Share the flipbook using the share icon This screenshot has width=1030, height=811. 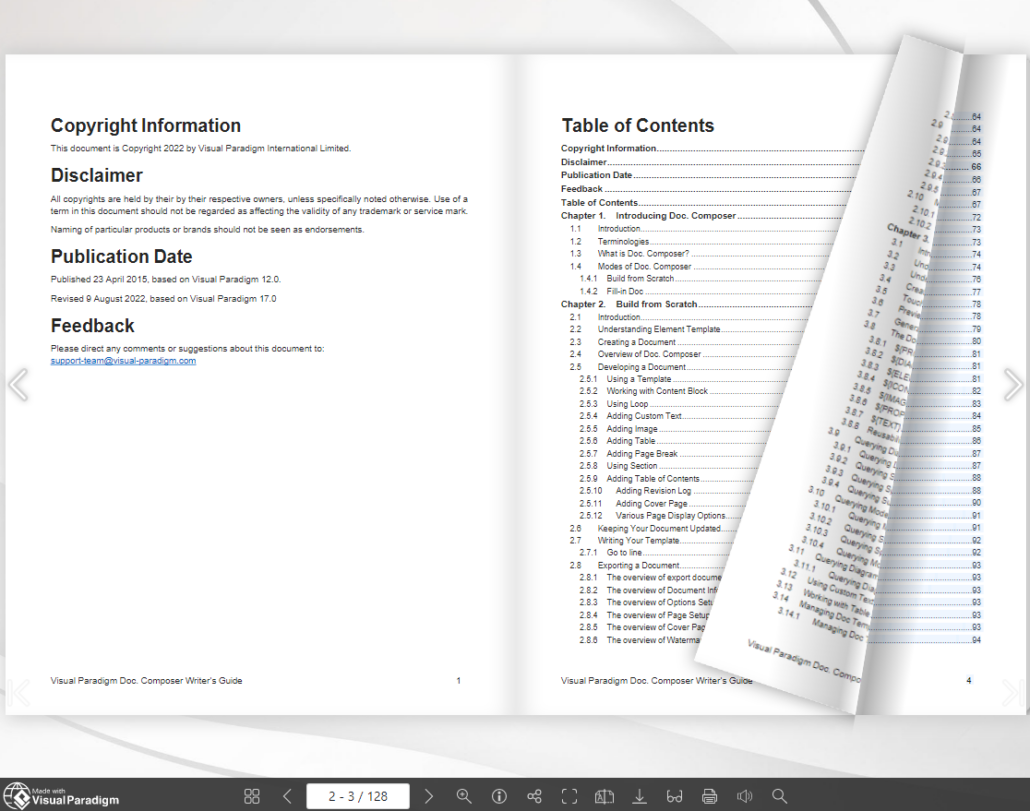click(x=534, y=796)
